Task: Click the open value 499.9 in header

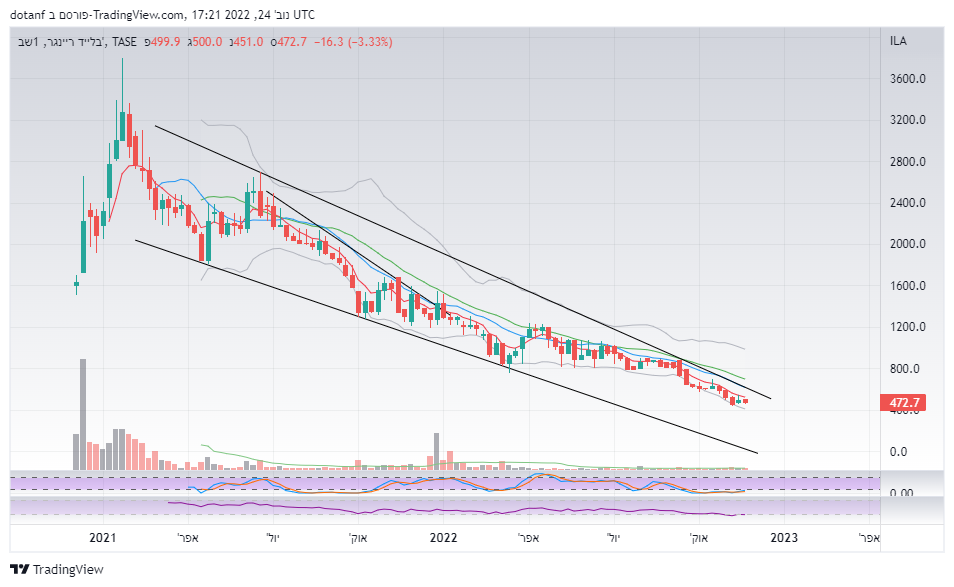Action: 165,41
